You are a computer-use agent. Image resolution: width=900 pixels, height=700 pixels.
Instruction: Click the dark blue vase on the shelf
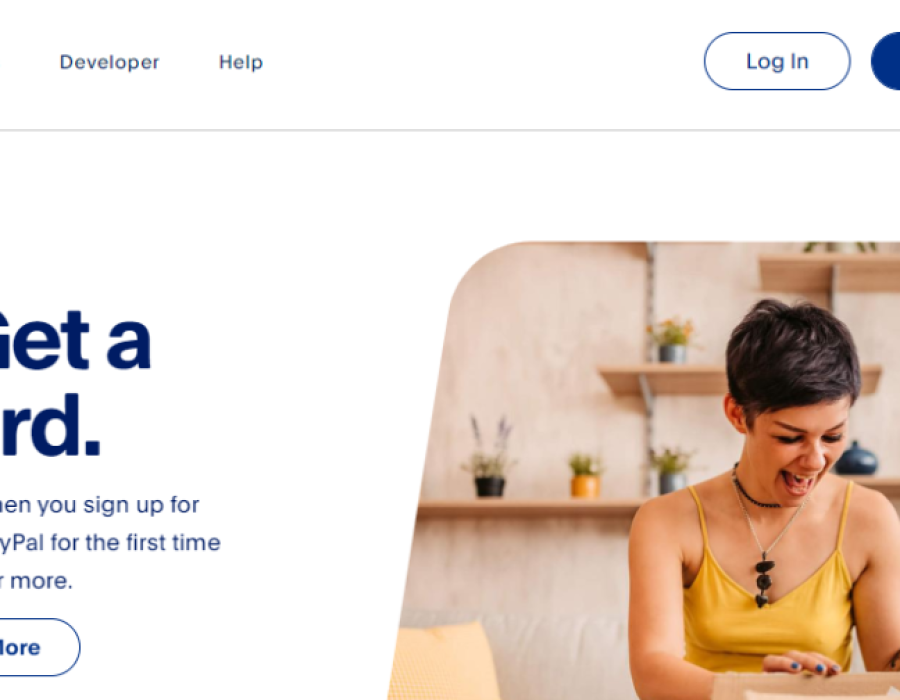[856, 459]
